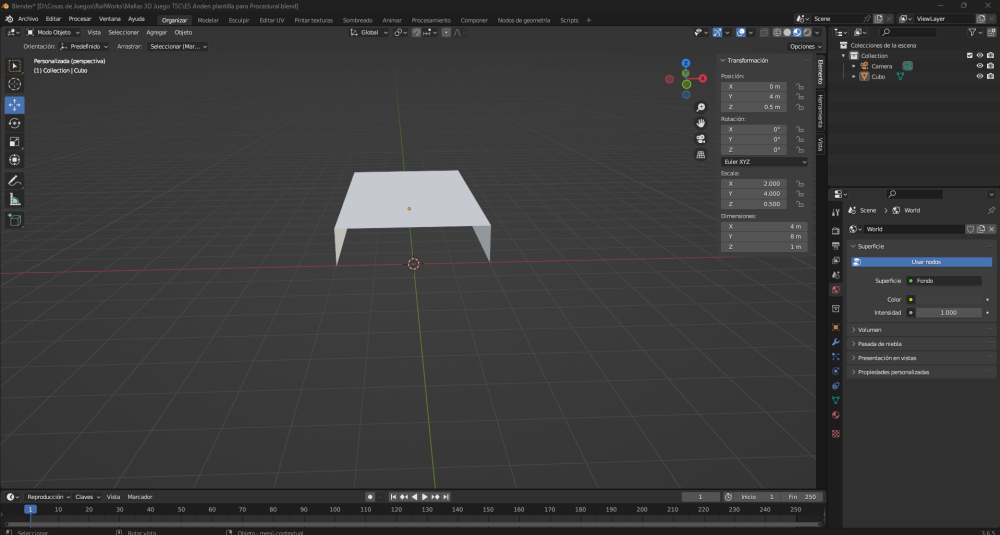
Task: Click the zoom magnifier icon in viewport
Action: pos(701,107)
